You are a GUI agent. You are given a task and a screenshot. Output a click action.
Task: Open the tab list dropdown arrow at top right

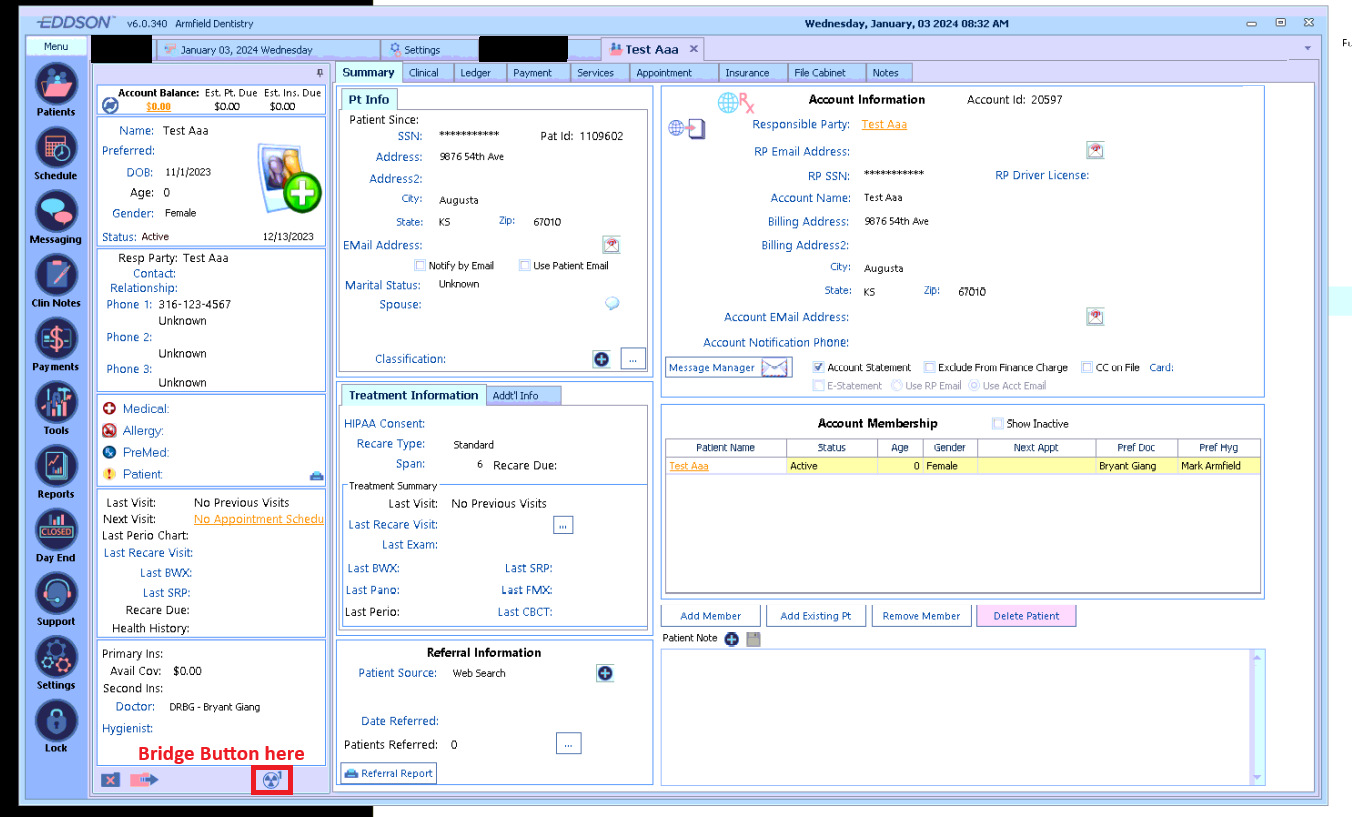1308,48
